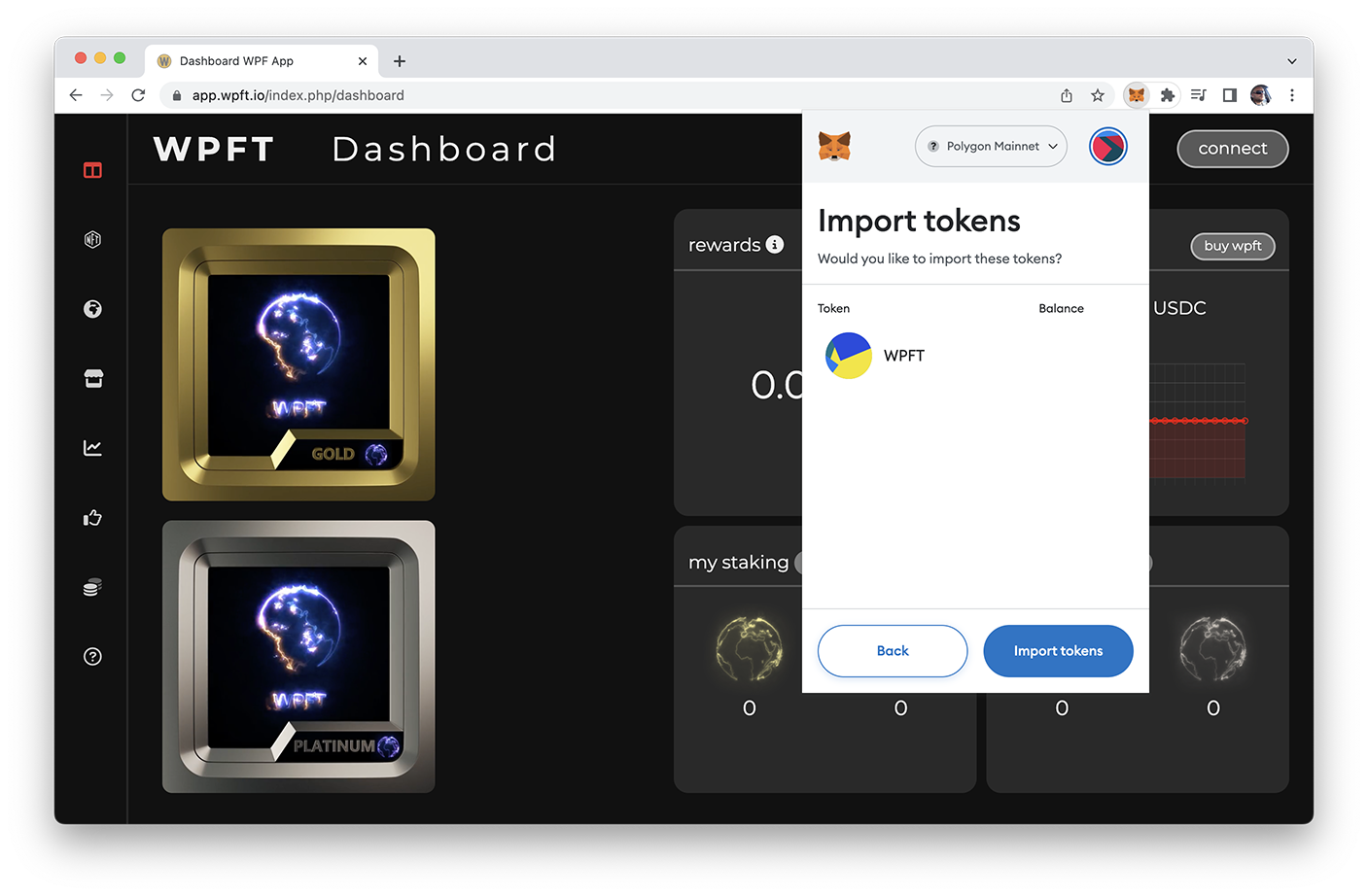The height and width of the screenshot is (896, 1368).
Task: Click the connect wallet button
Action: coord(1233,149)
